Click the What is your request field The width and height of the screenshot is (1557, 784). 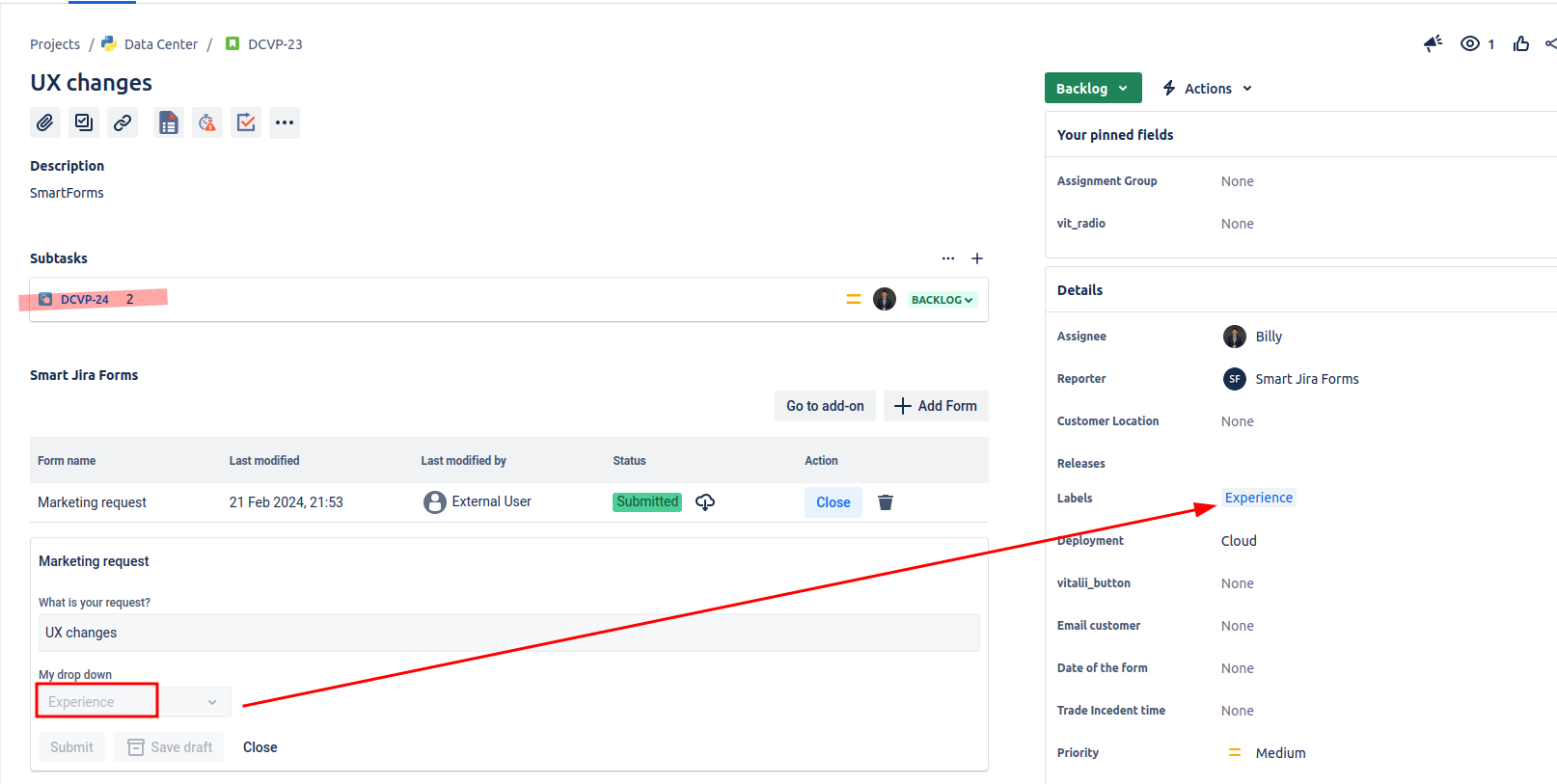pos(508,633)
